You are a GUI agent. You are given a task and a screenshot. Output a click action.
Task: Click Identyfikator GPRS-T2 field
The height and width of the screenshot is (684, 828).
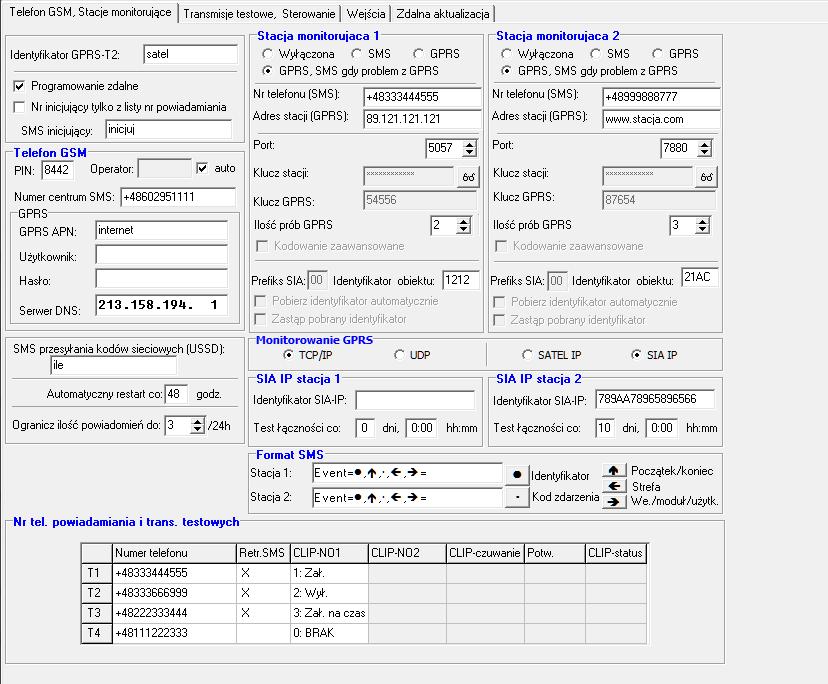[x=191, y=54]
